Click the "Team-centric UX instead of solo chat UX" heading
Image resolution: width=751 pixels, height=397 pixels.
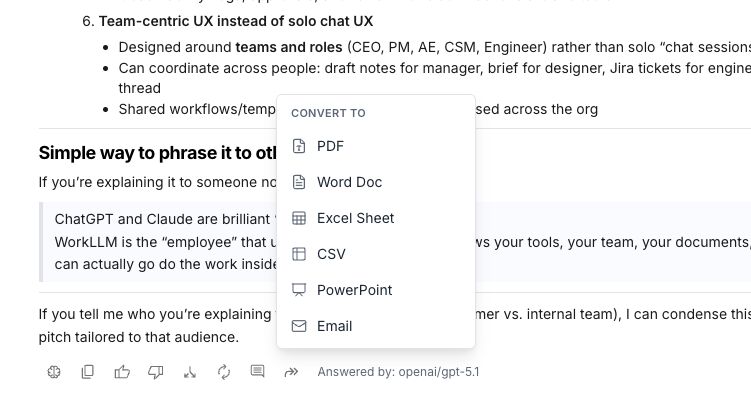[236, 21]
